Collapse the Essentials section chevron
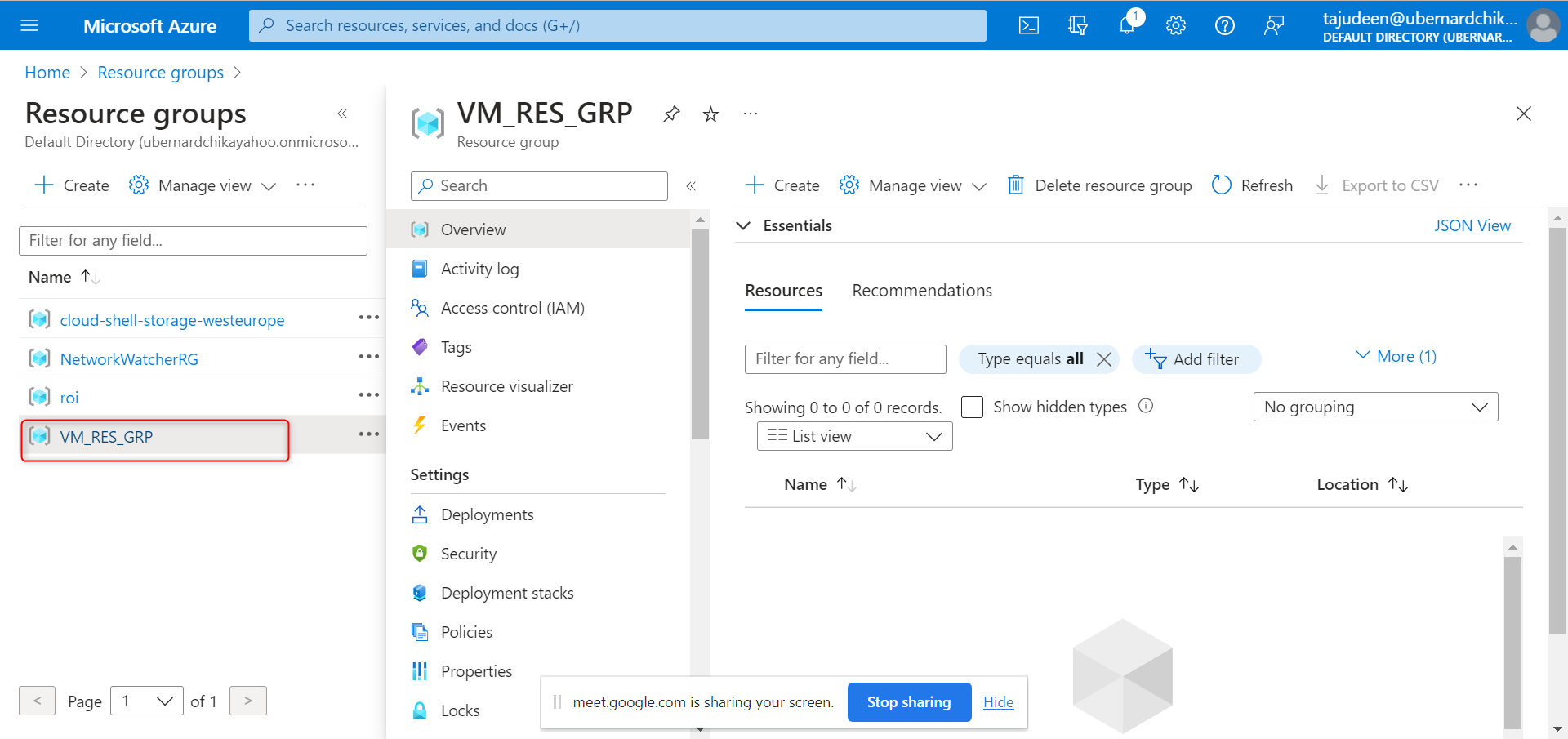This screenshot has width=1568, height=739. coord(744,225)
